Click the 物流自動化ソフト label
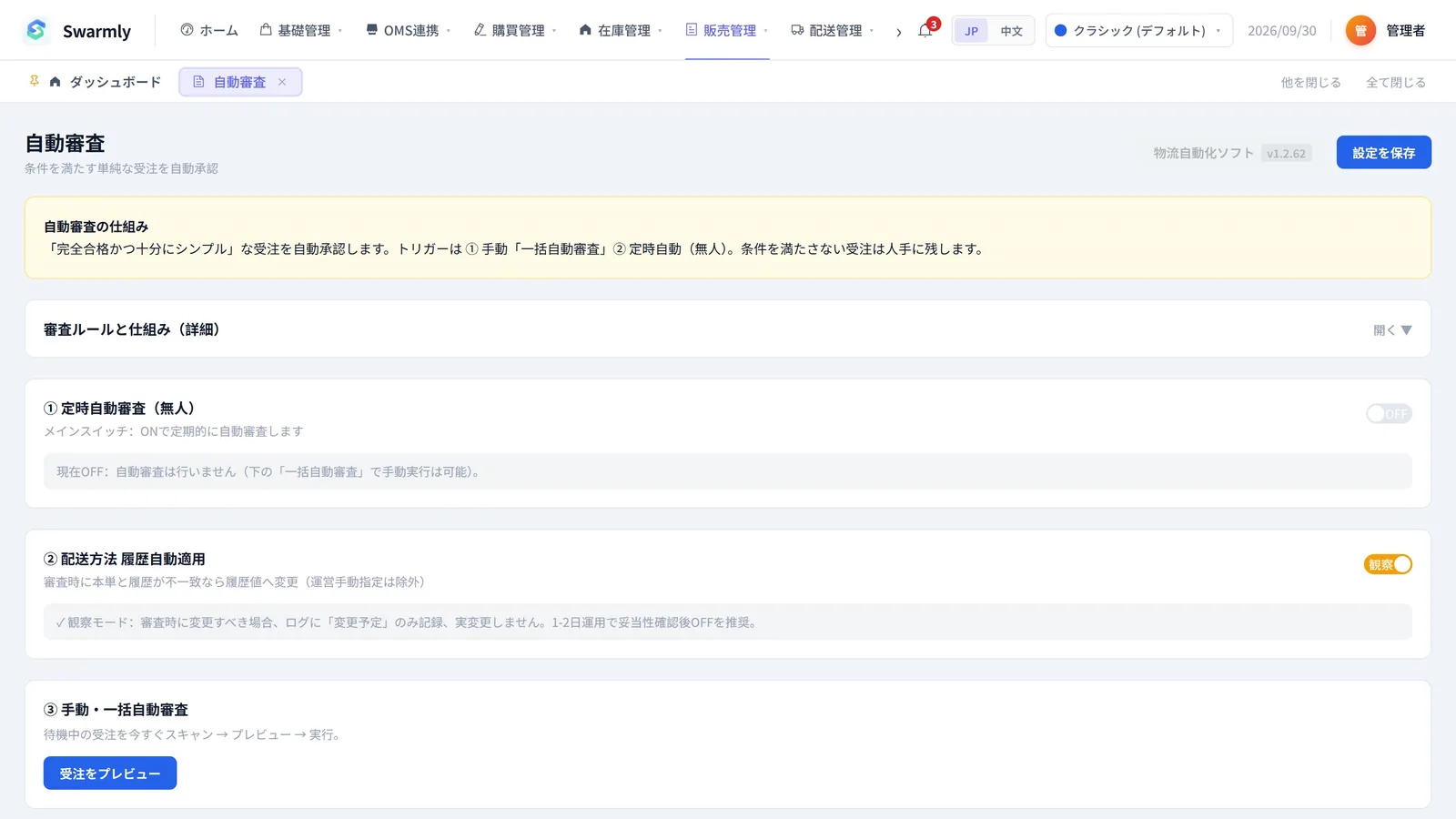Image resolution: width=1456 pixels, height=819 pixels. point(1203,153)
